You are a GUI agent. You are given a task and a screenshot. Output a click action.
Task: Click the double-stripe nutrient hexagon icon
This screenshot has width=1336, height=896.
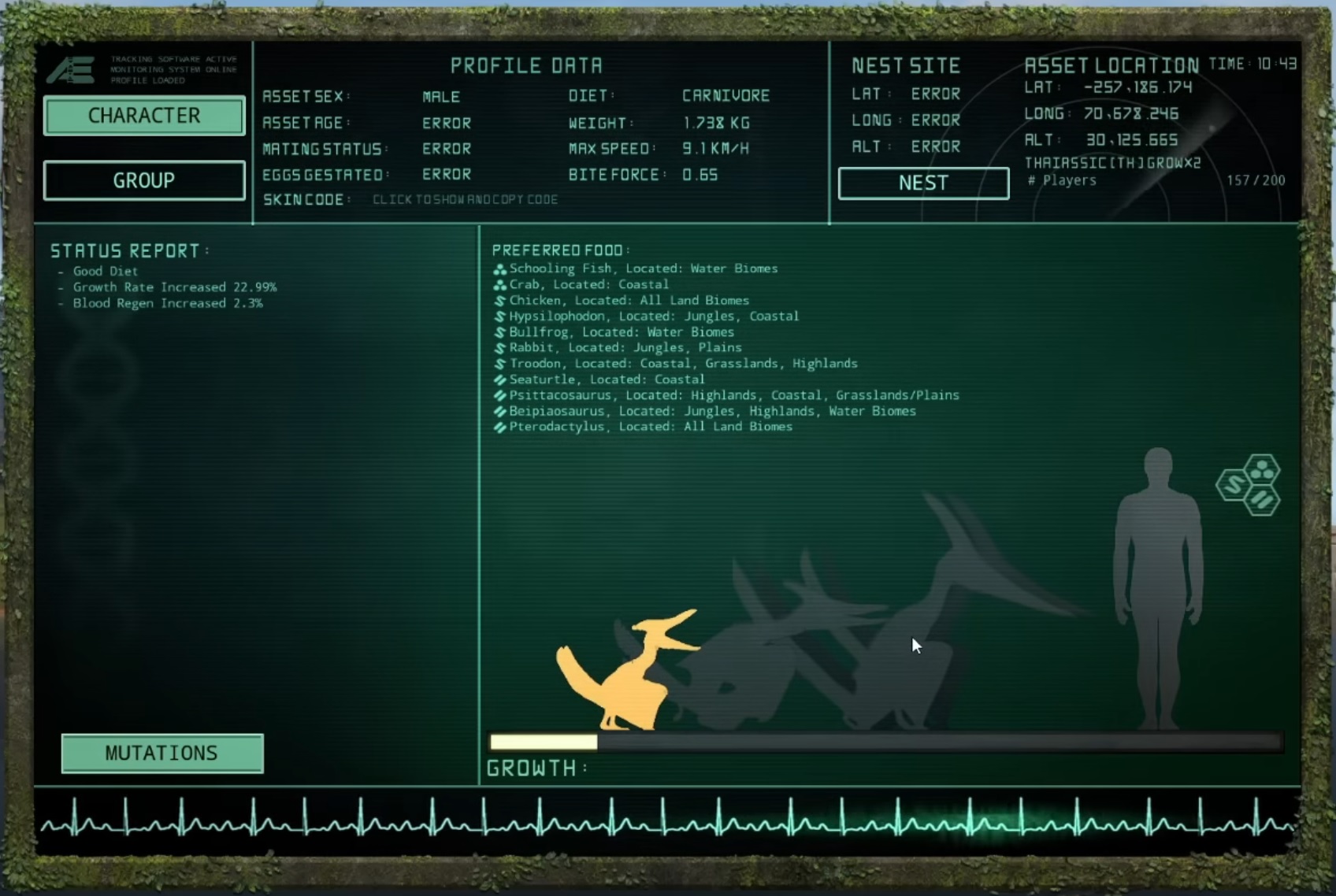pyautogui.click(x=1262, y=500)
